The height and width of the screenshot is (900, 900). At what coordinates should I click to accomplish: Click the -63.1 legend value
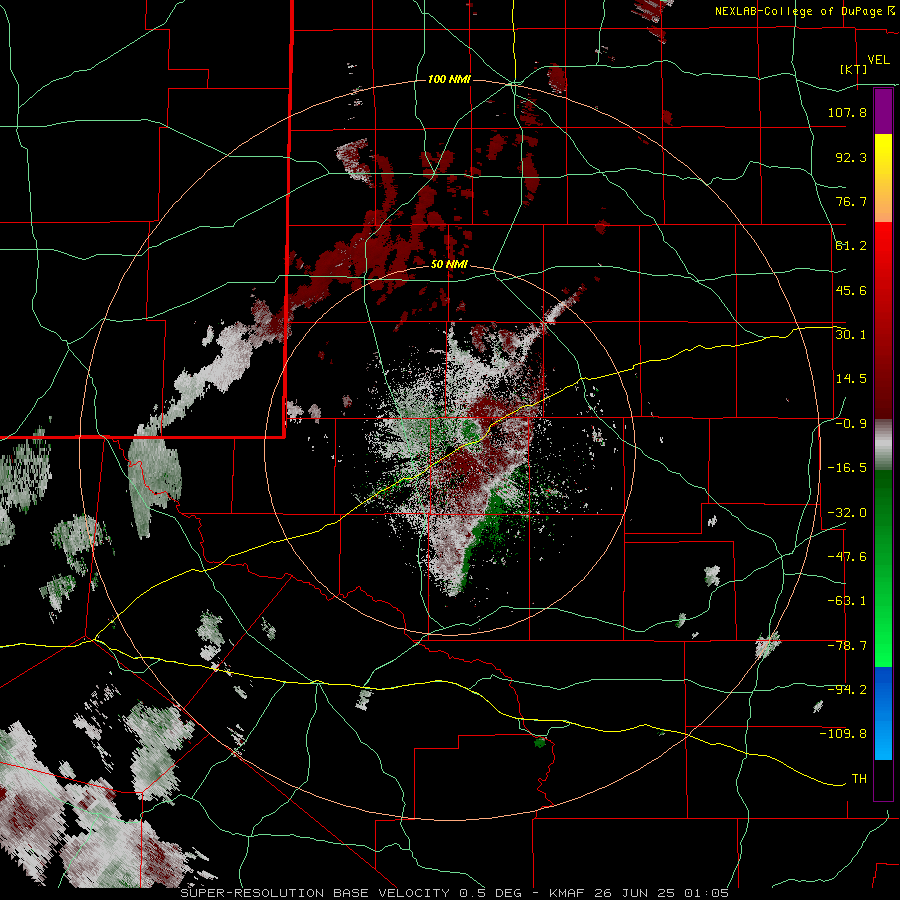[847, 601]
